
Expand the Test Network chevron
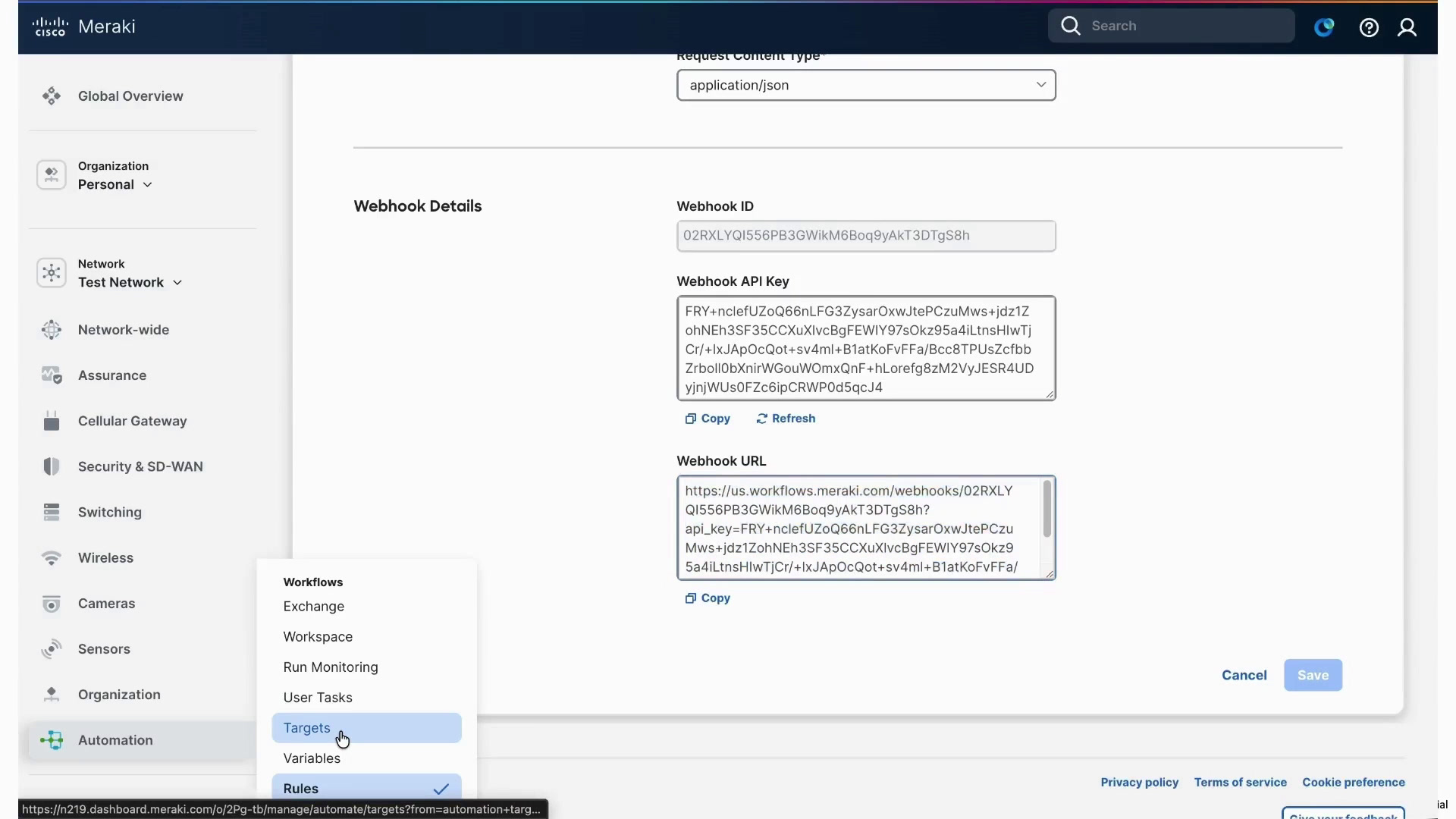177,282
